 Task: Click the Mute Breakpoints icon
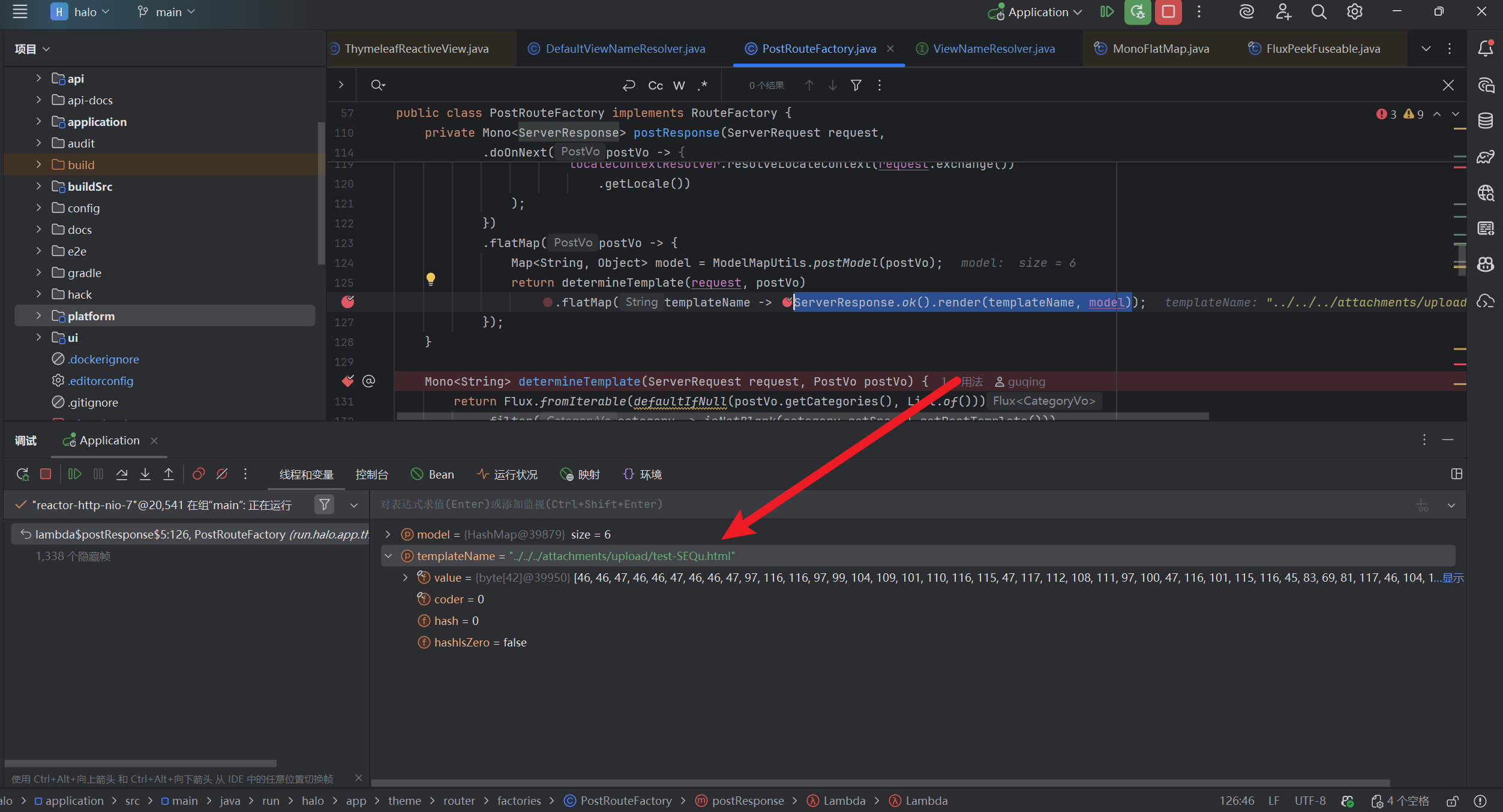222,474
